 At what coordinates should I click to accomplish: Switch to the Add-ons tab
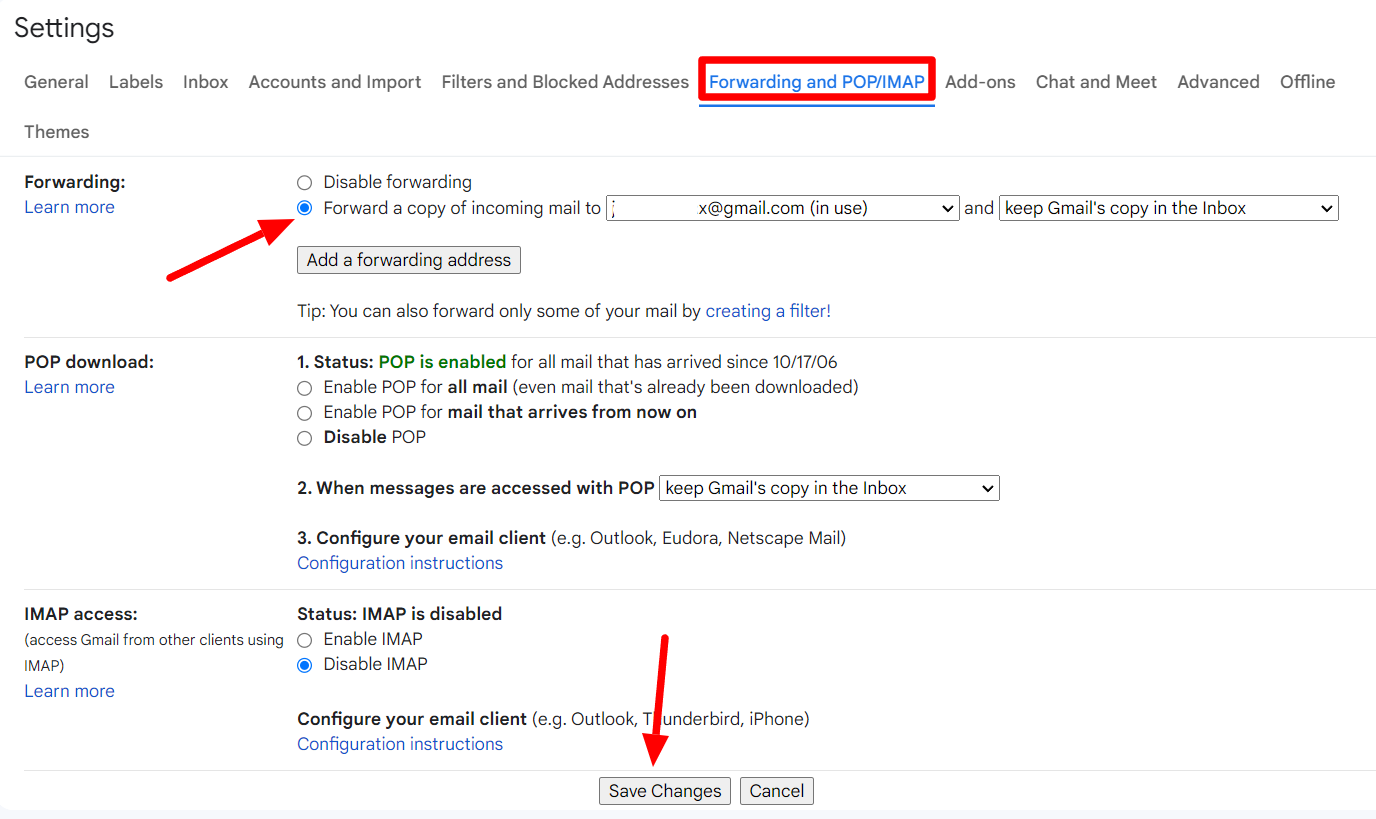tap(980, 82)
